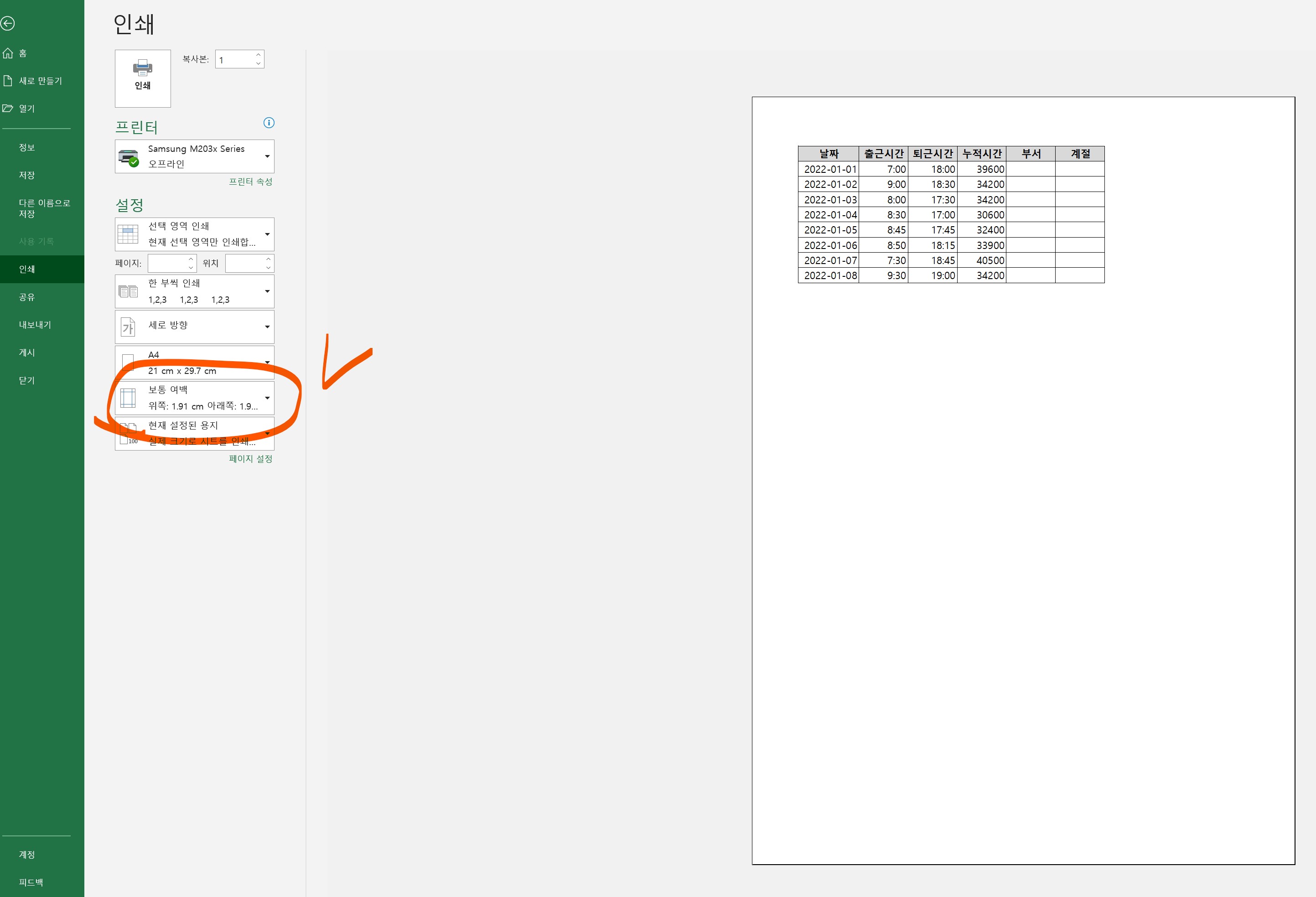The width and height of the screenshot is (1316, 897).
Task: Open the portrait orientation dropdown
Action: pos(267,327)
